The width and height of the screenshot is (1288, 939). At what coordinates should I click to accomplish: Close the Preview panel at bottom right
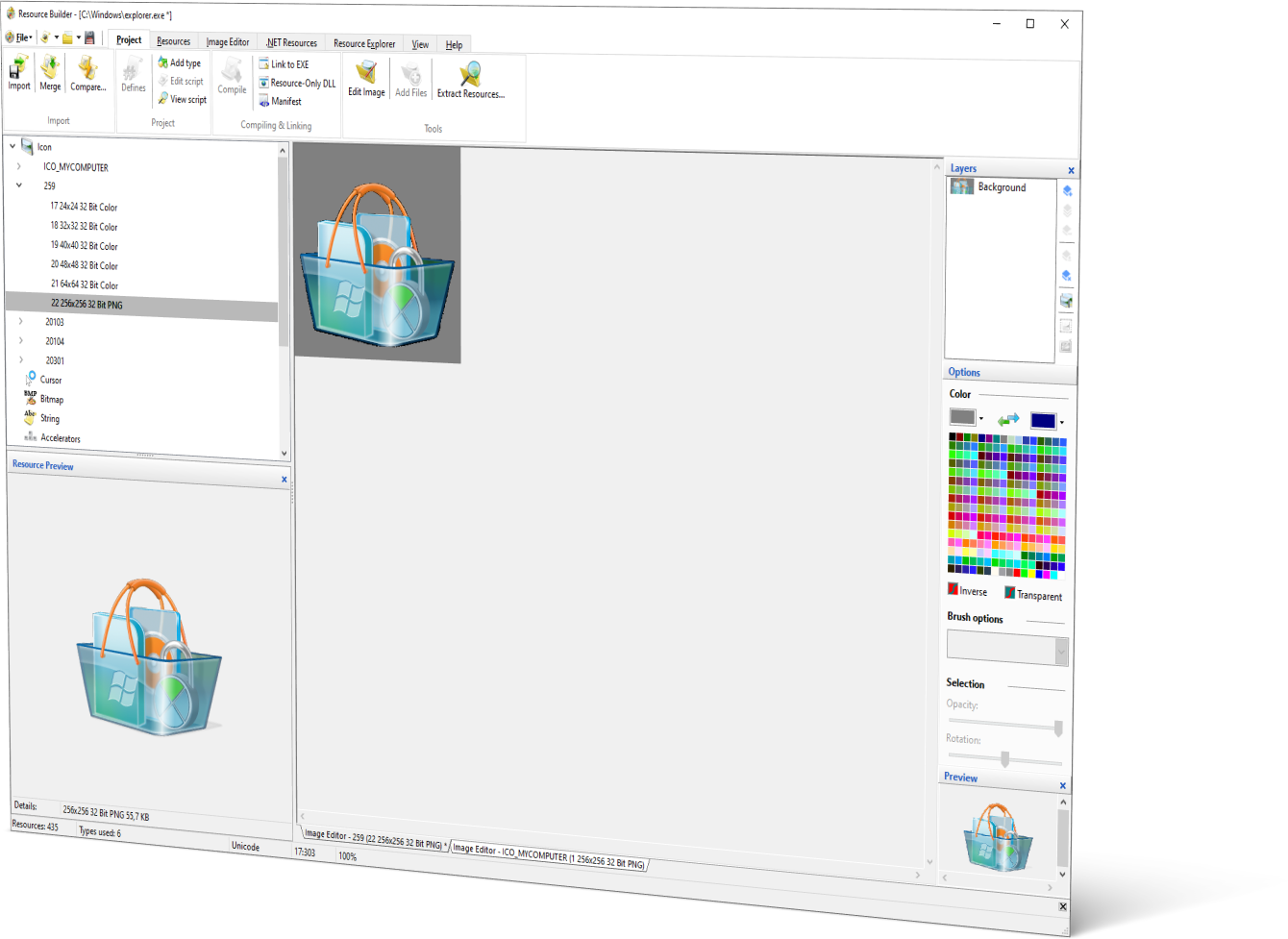[x=1063, y=786]
